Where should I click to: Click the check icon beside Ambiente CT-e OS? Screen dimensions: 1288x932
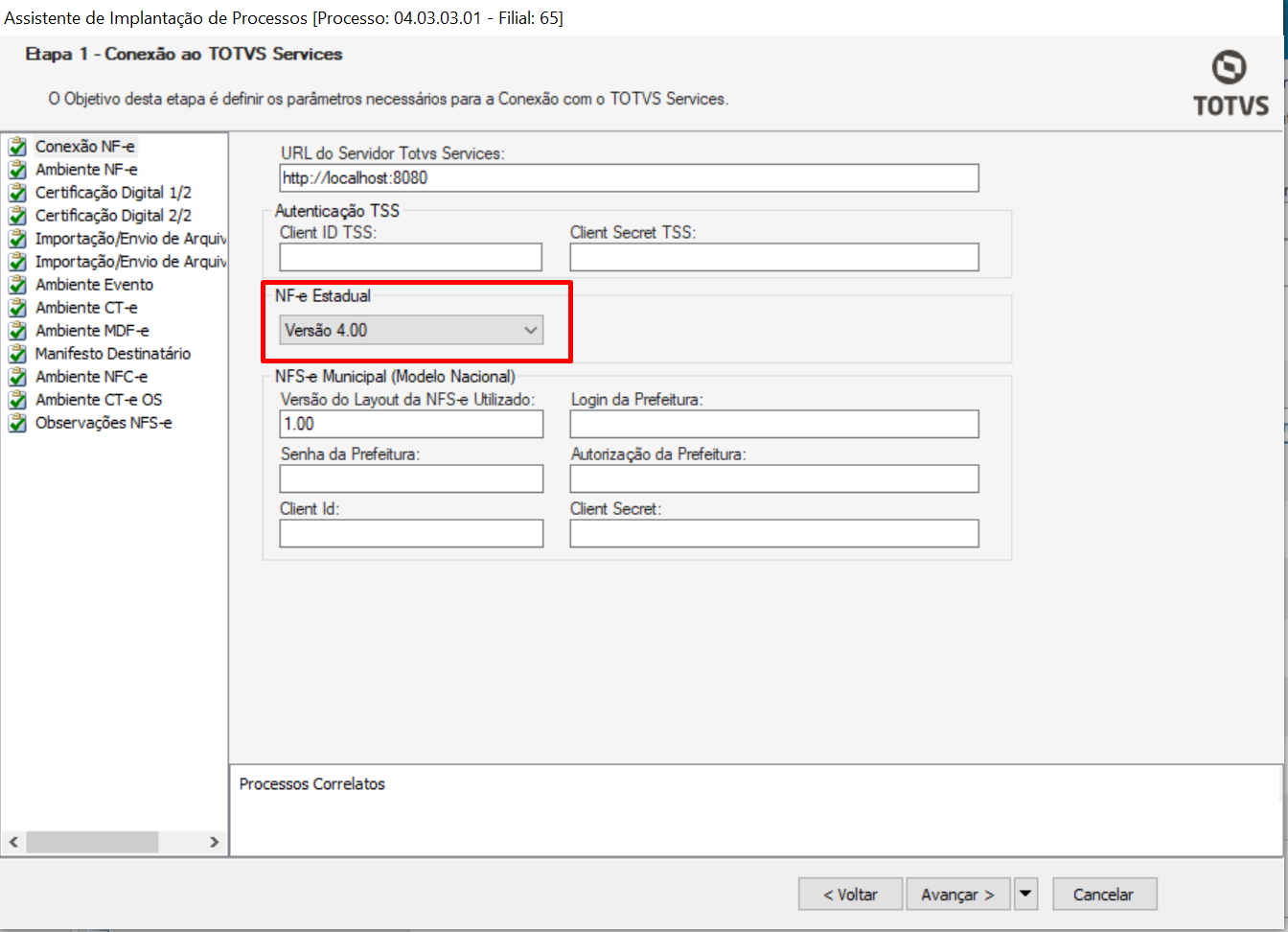[x=17, y=400]
